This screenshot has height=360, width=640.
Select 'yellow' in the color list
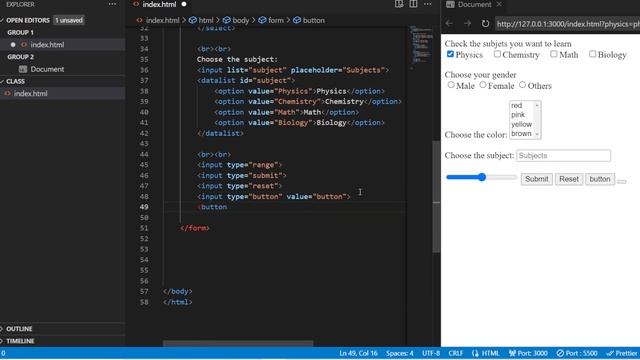click(521, 124)
